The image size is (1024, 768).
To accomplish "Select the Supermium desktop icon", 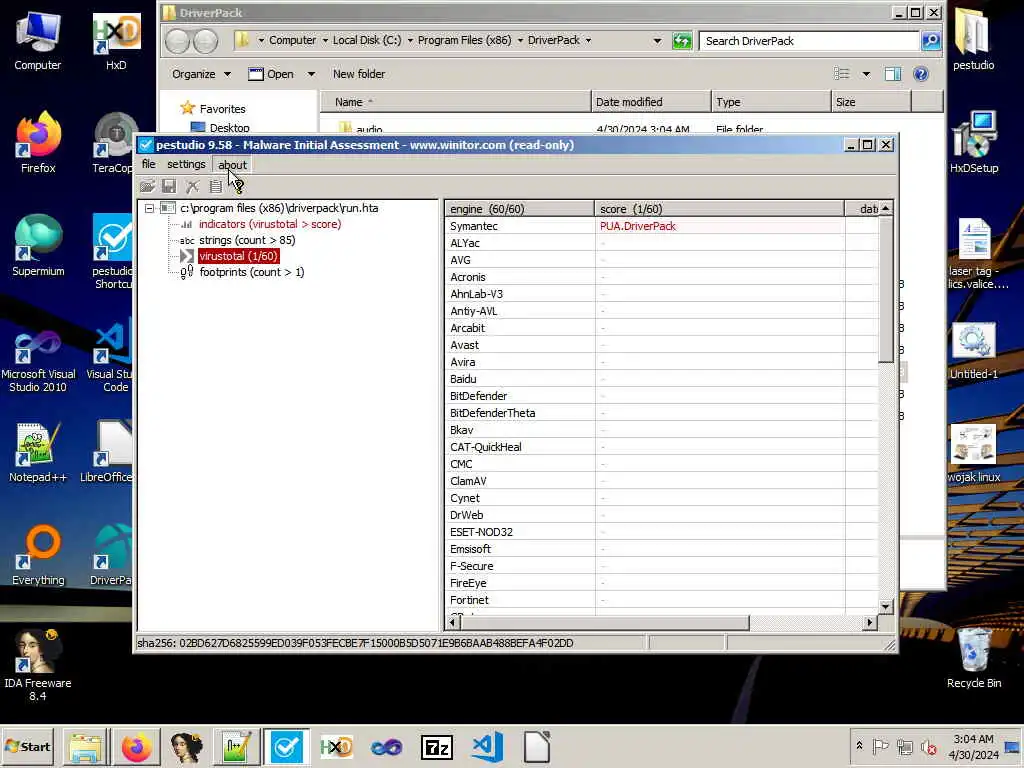I will pos(38,246).
